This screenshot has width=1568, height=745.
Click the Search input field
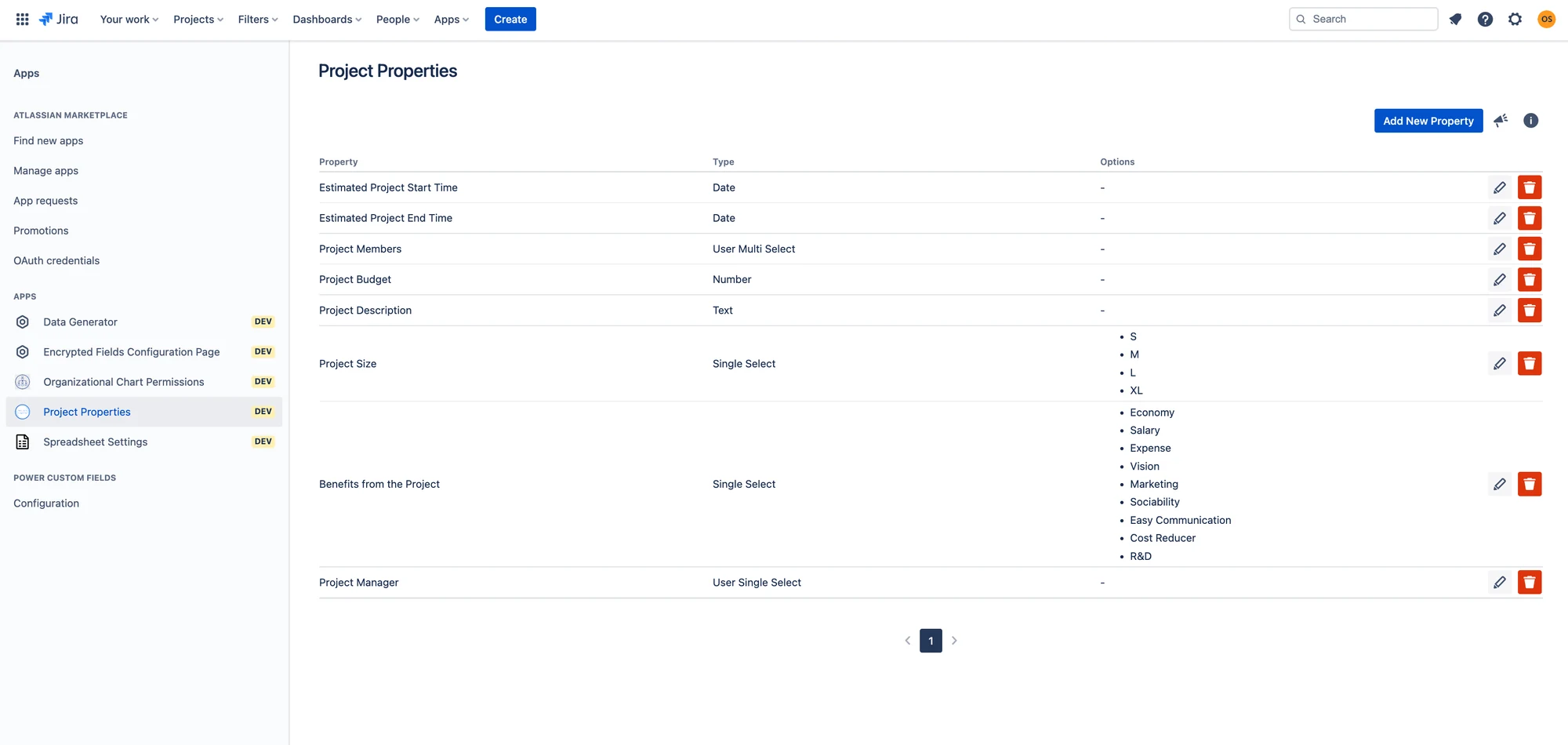[x=1363, y=19]
